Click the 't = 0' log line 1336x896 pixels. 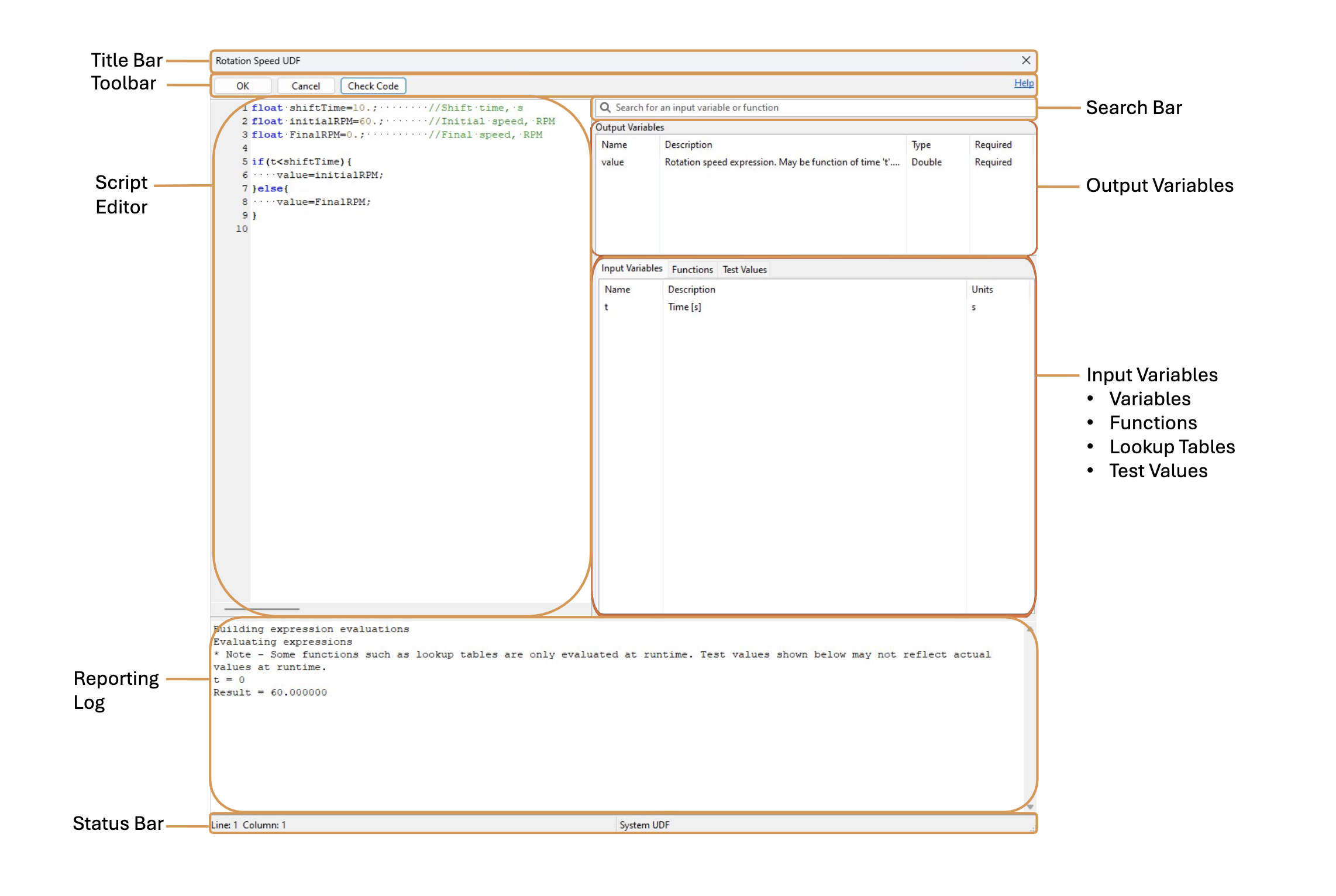tap(229, 680)
